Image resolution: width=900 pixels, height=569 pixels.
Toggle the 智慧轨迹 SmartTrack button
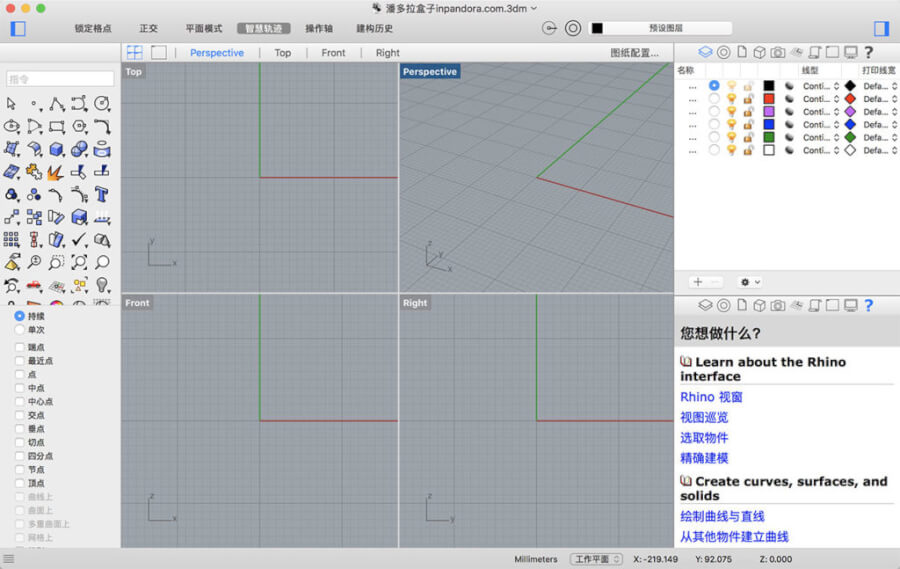pyautogui.click(x=263, y=28)
